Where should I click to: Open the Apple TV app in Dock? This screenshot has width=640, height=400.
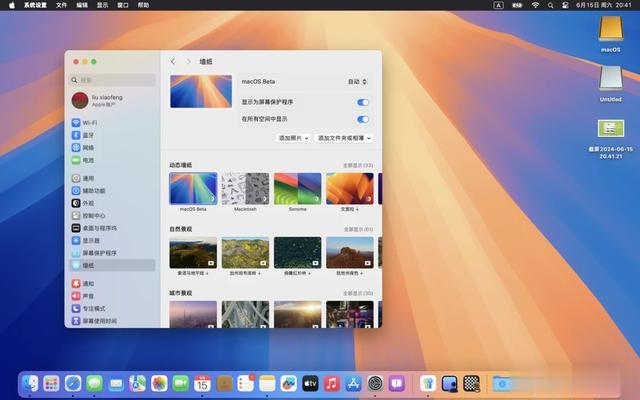coord(310,383)
